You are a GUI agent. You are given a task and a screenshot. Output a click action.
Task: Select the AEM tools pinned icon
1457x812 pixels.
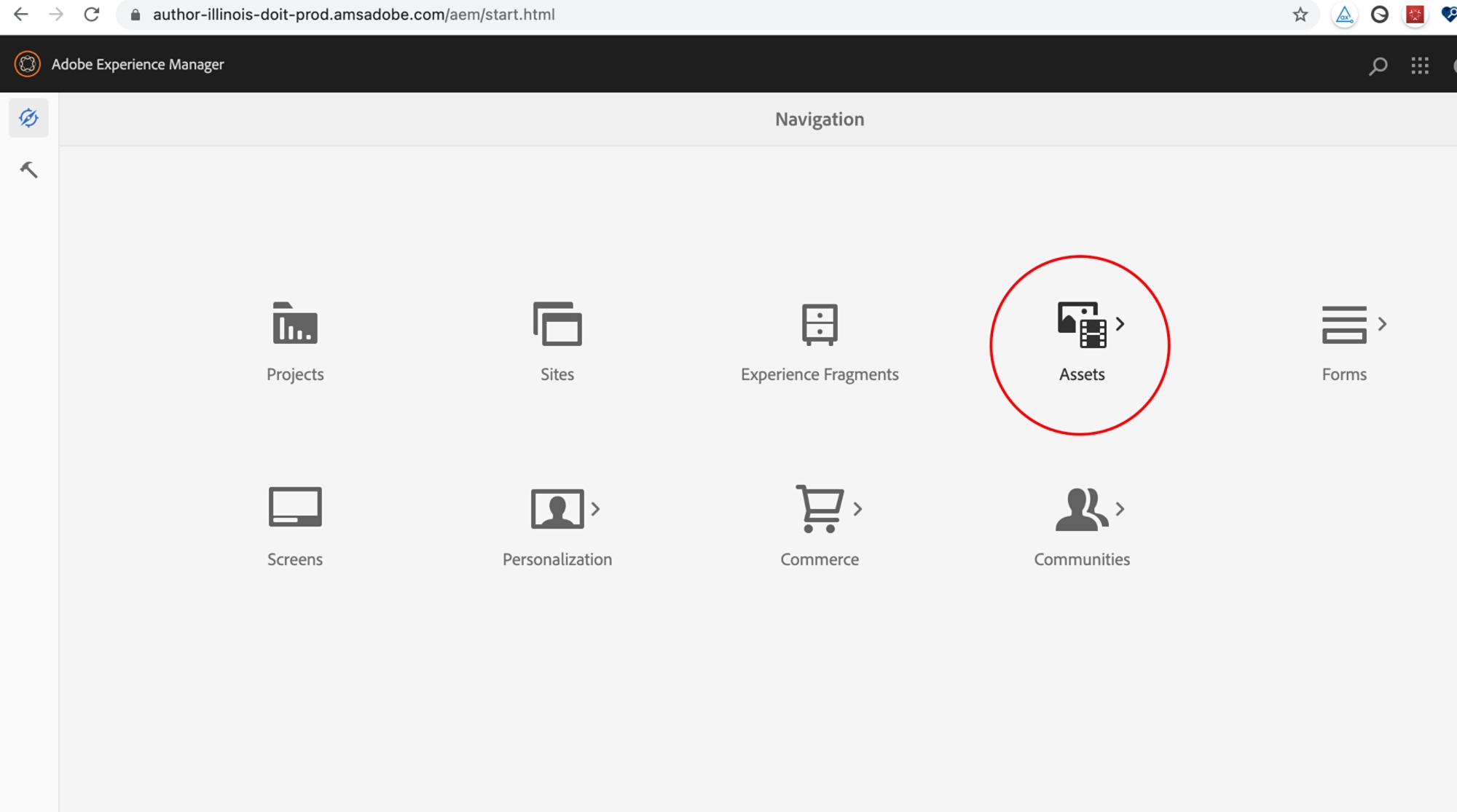coord(29,169)
